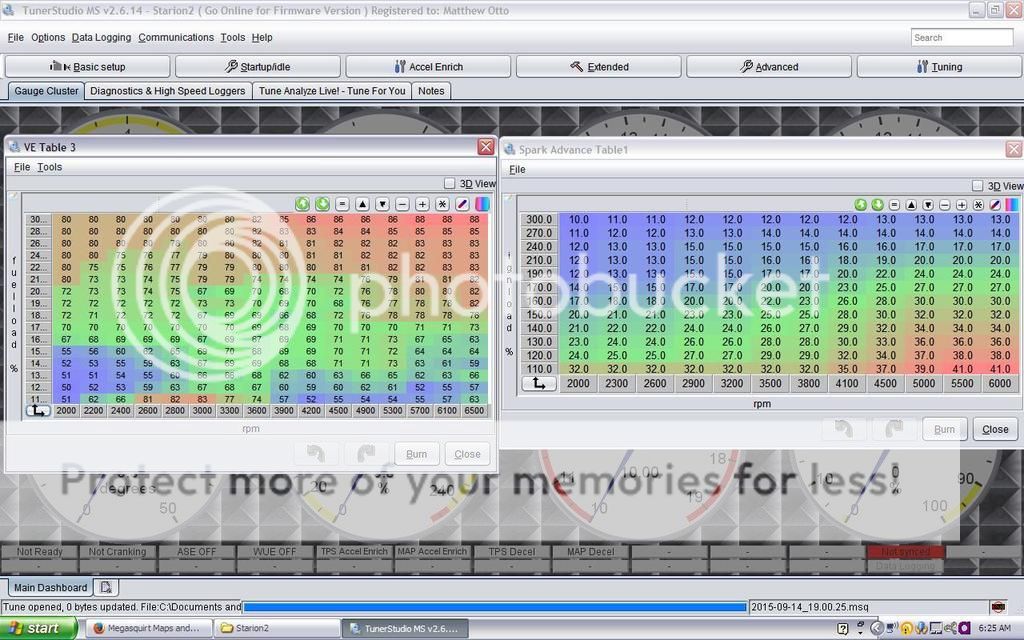The width and height of the screenshot is (1024, 640).
Task: Click interpolate slash icon in Spark Advance Table1
Action: tap(995, 205)
